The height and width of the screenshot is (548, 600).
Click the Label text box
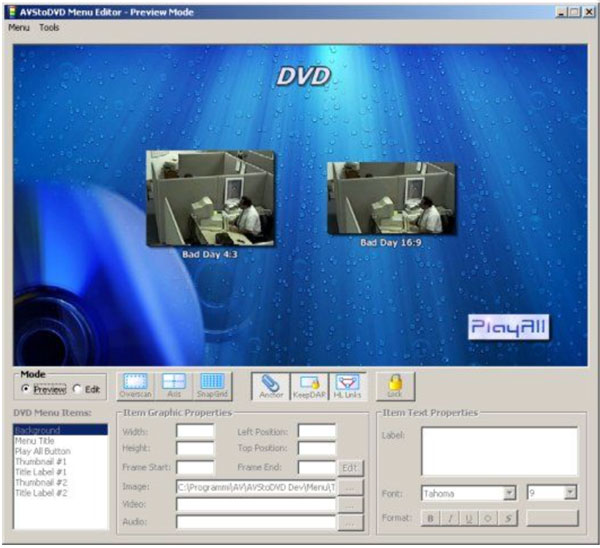click(x=499, y=452)
